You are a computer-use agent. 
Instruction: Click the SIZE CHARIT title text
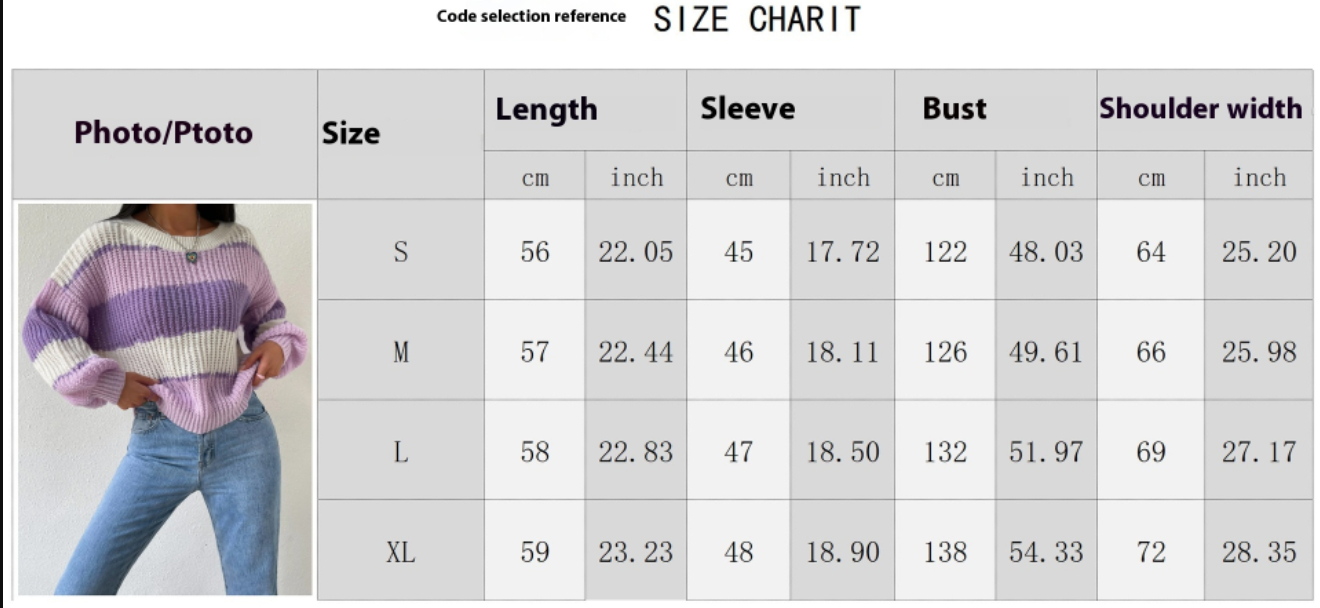(x=757, y=19)
